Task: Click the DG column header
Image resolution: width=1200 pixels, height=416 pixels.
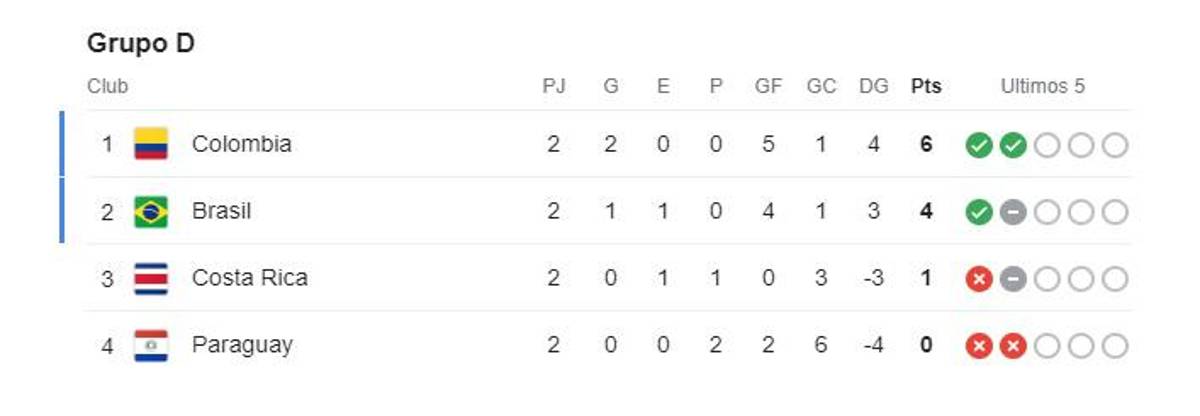Action: tap(873, 87)
